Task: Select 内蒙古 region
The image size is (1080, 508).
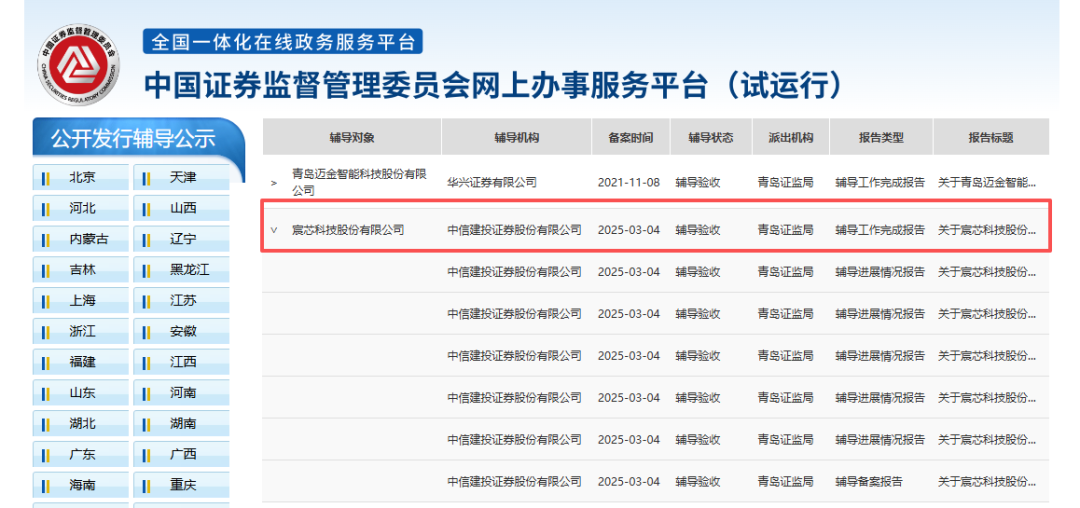Action: pos(81,239)
